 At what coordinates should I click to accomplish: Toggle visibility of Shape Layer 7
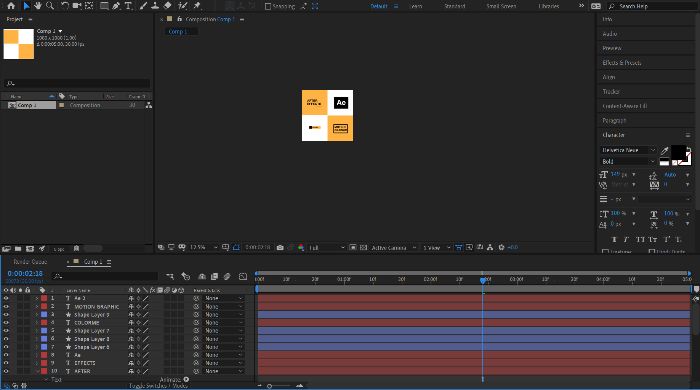click(x=6, y=331)
